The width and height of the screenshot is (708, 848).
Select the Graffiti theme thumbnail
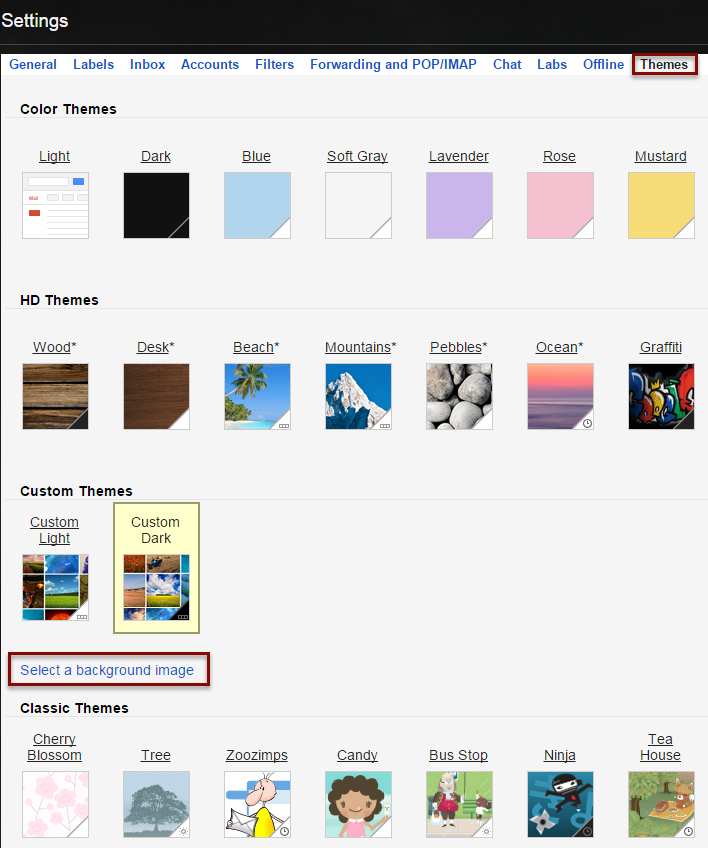coord(661,396)
